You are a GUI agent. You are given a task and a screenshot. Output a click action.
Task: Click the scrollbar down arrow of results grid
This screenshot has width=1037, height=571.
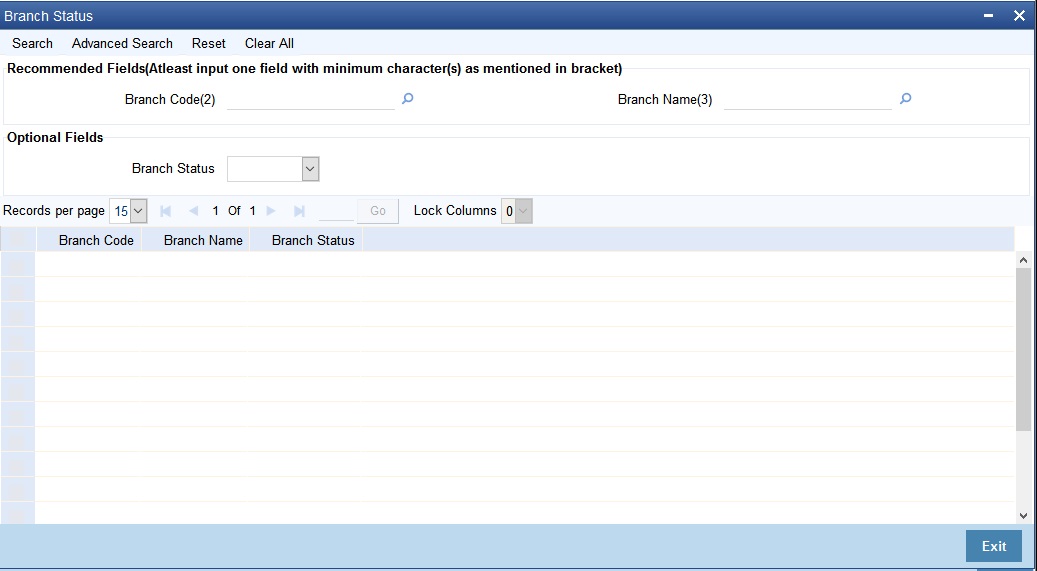pyautogui.click(x=1023, y=516)
